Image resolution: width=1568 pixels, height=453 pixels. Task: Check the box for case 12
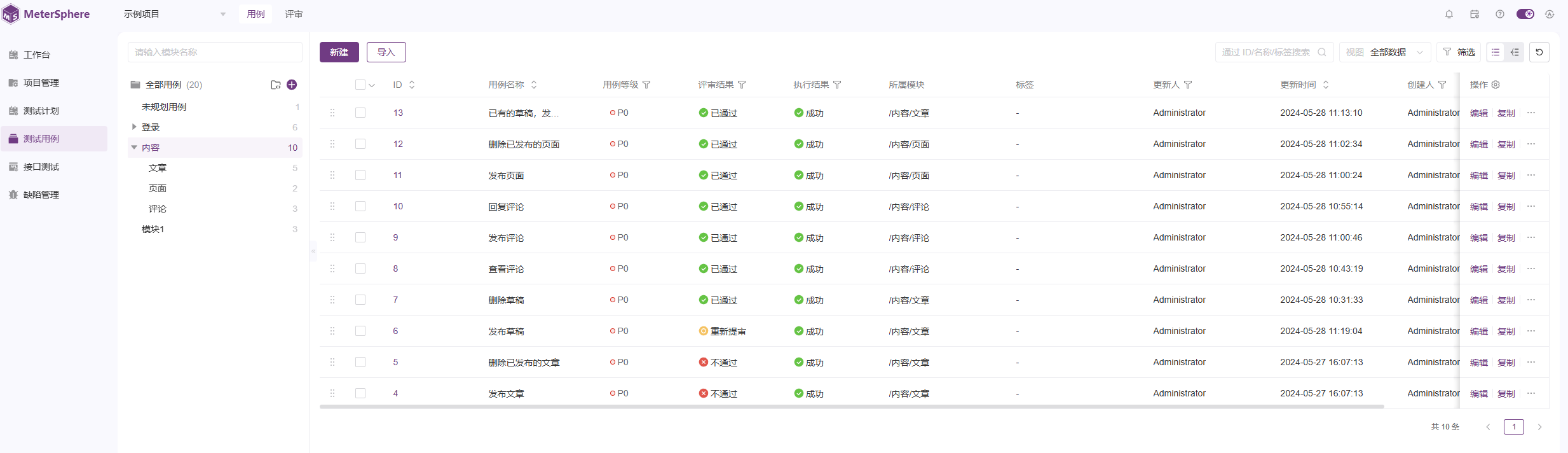click(360, 144)
